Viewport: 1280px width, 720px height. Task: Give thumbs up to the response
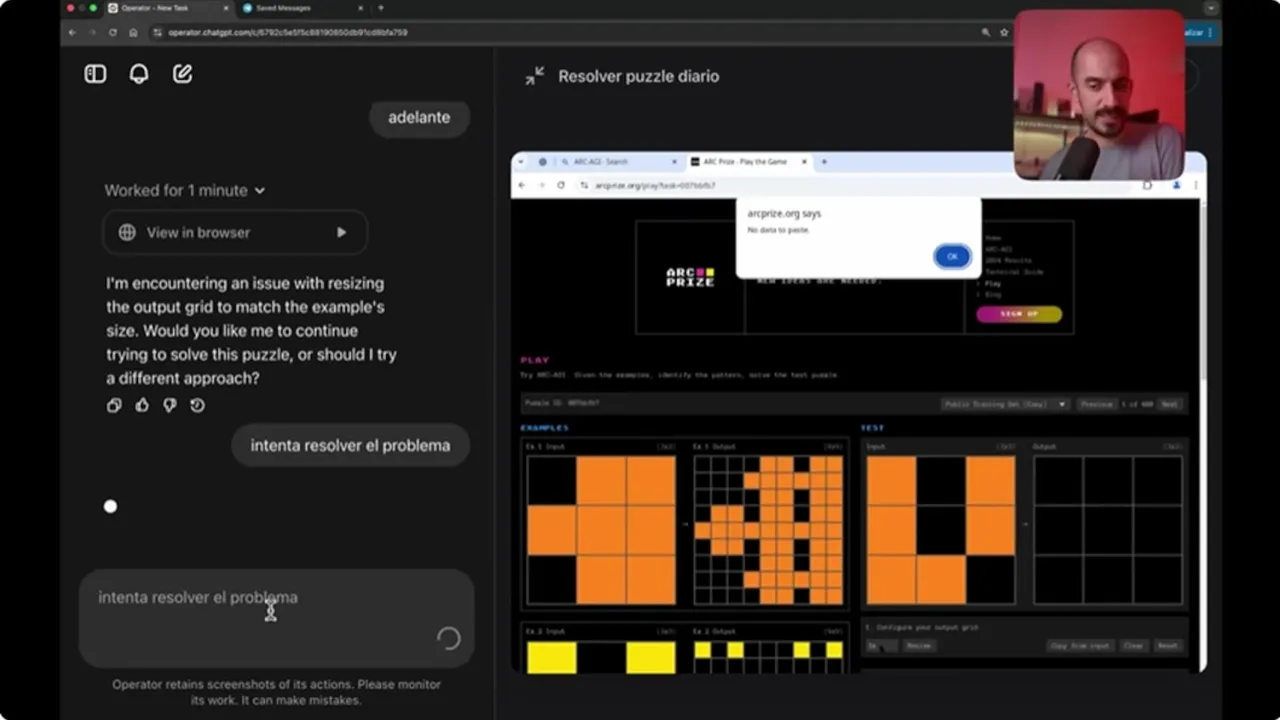point(142,405)
